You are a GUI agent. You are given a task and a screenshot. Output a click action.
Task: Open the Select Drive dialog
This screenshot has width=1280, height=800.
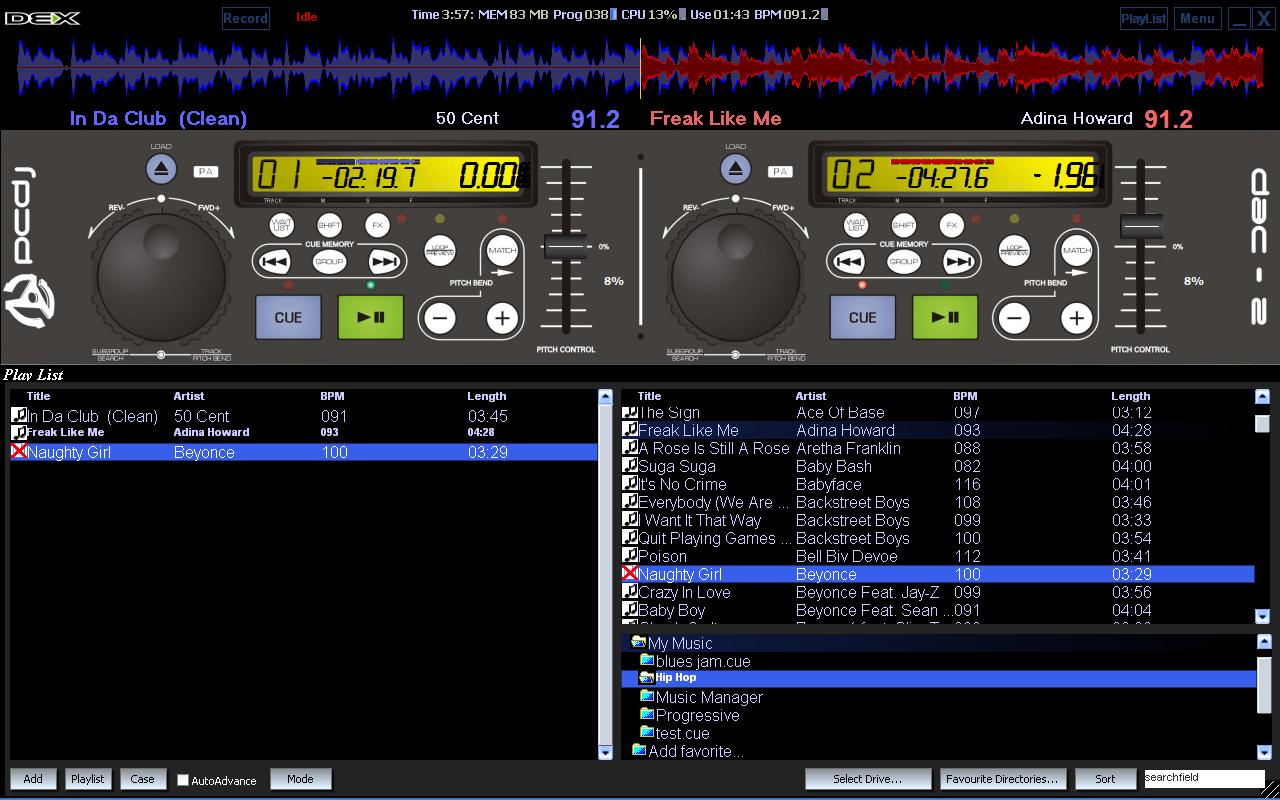867,778
